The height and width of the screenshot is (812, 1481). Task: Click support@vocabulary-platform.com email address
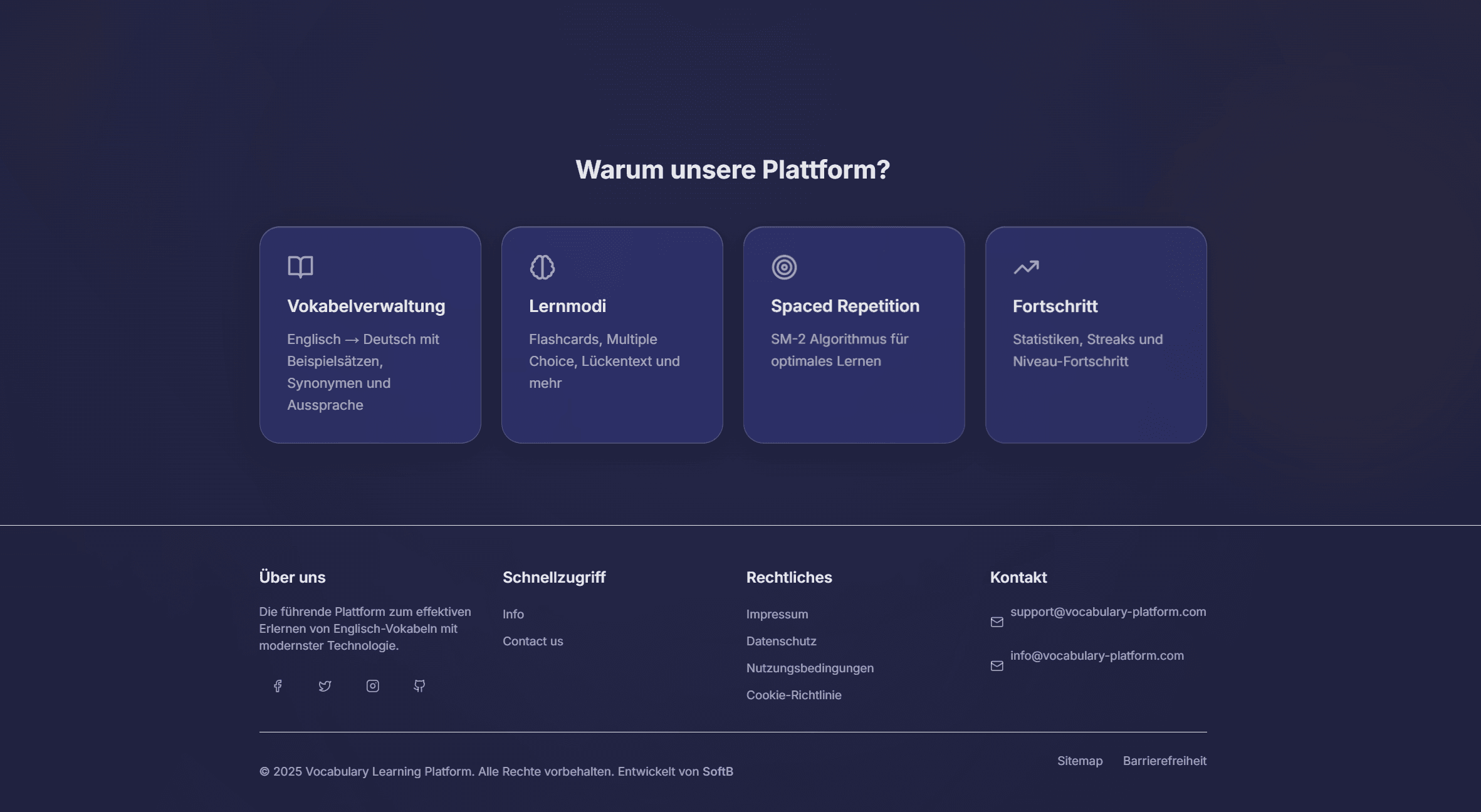pyautogui.click(x=1107, y=612)
